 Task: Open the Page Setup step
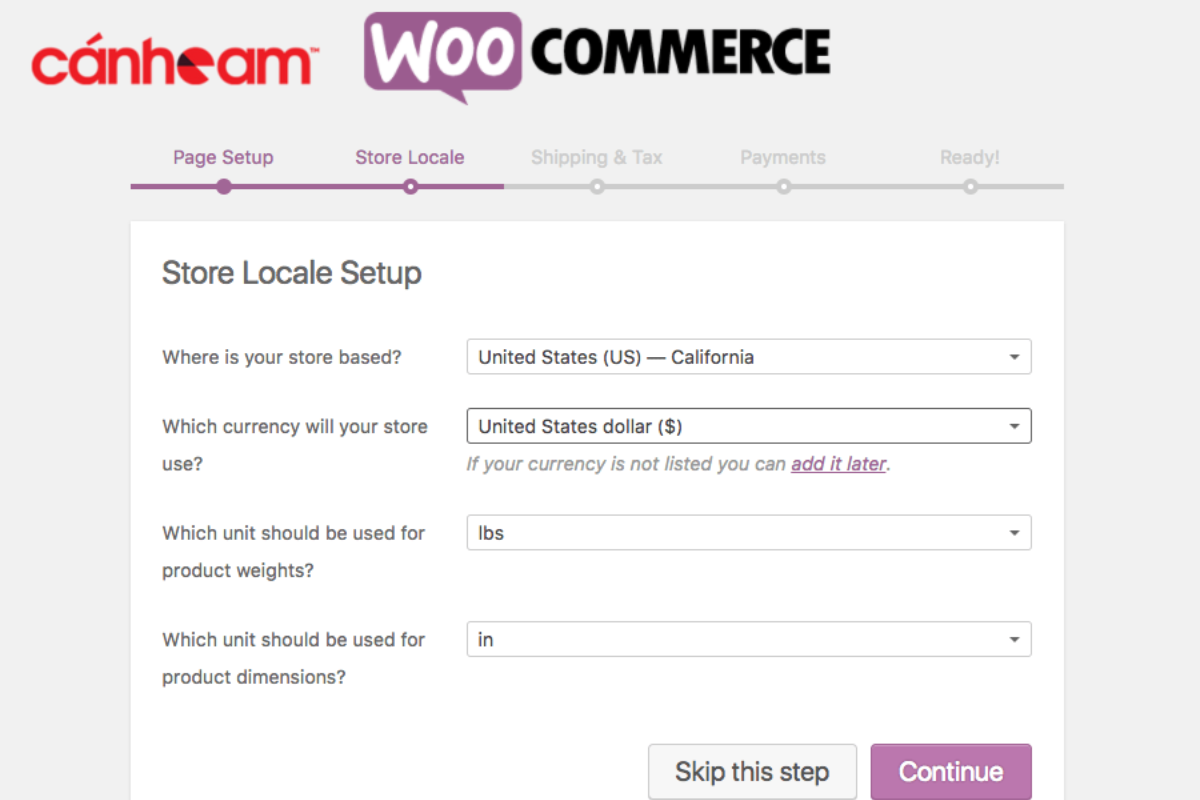coord(223,157)
